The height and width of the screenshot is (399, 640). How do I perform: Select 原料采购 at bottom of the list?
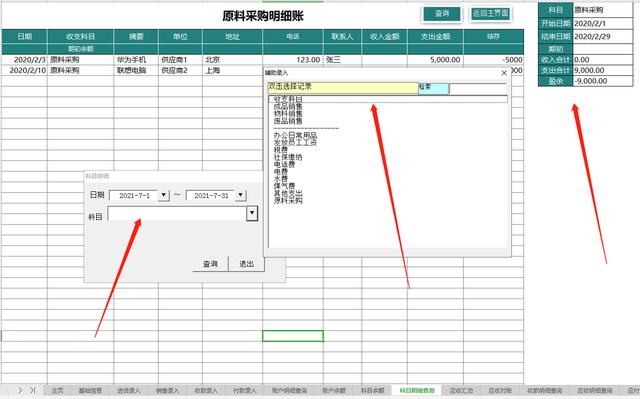pos(288,200)
